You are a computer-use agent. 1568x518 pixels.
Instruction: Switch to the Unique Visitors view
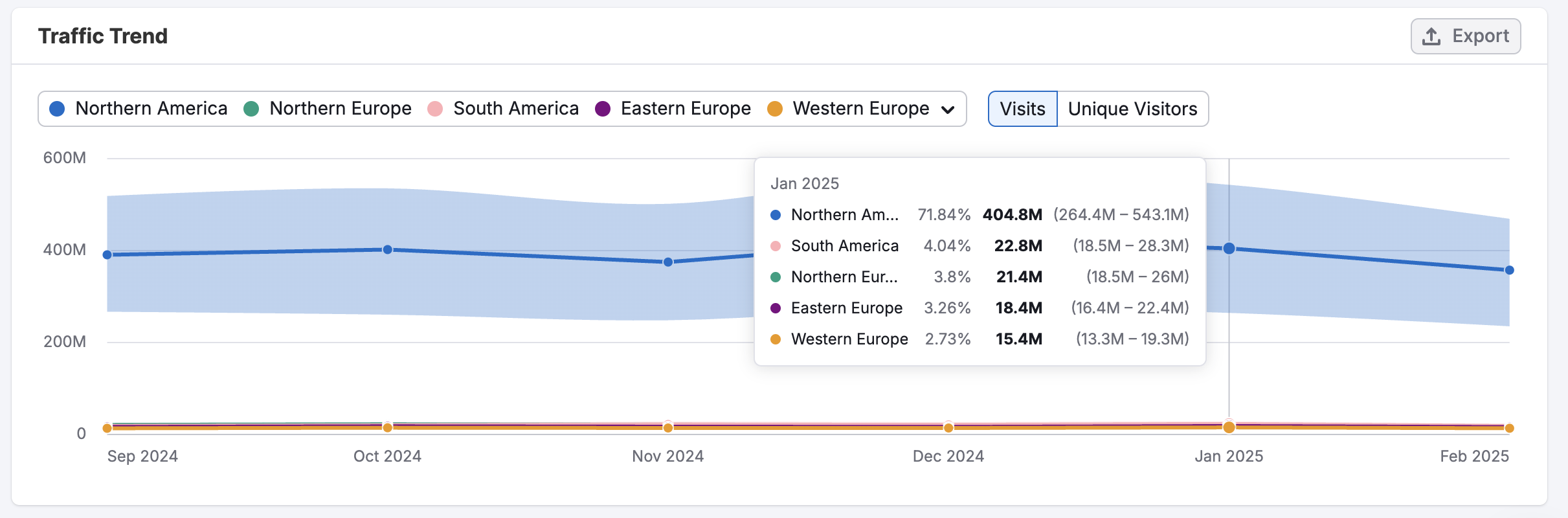1132,109
